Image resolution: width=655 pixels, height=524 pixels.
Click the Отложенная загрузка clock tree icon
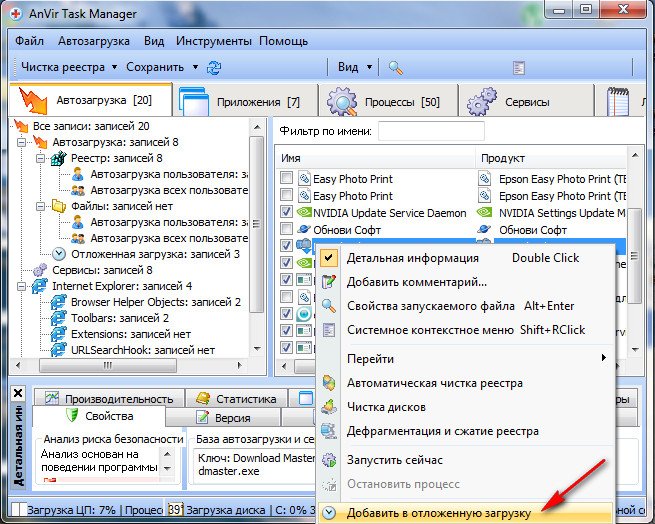click(x=59, y=254)
